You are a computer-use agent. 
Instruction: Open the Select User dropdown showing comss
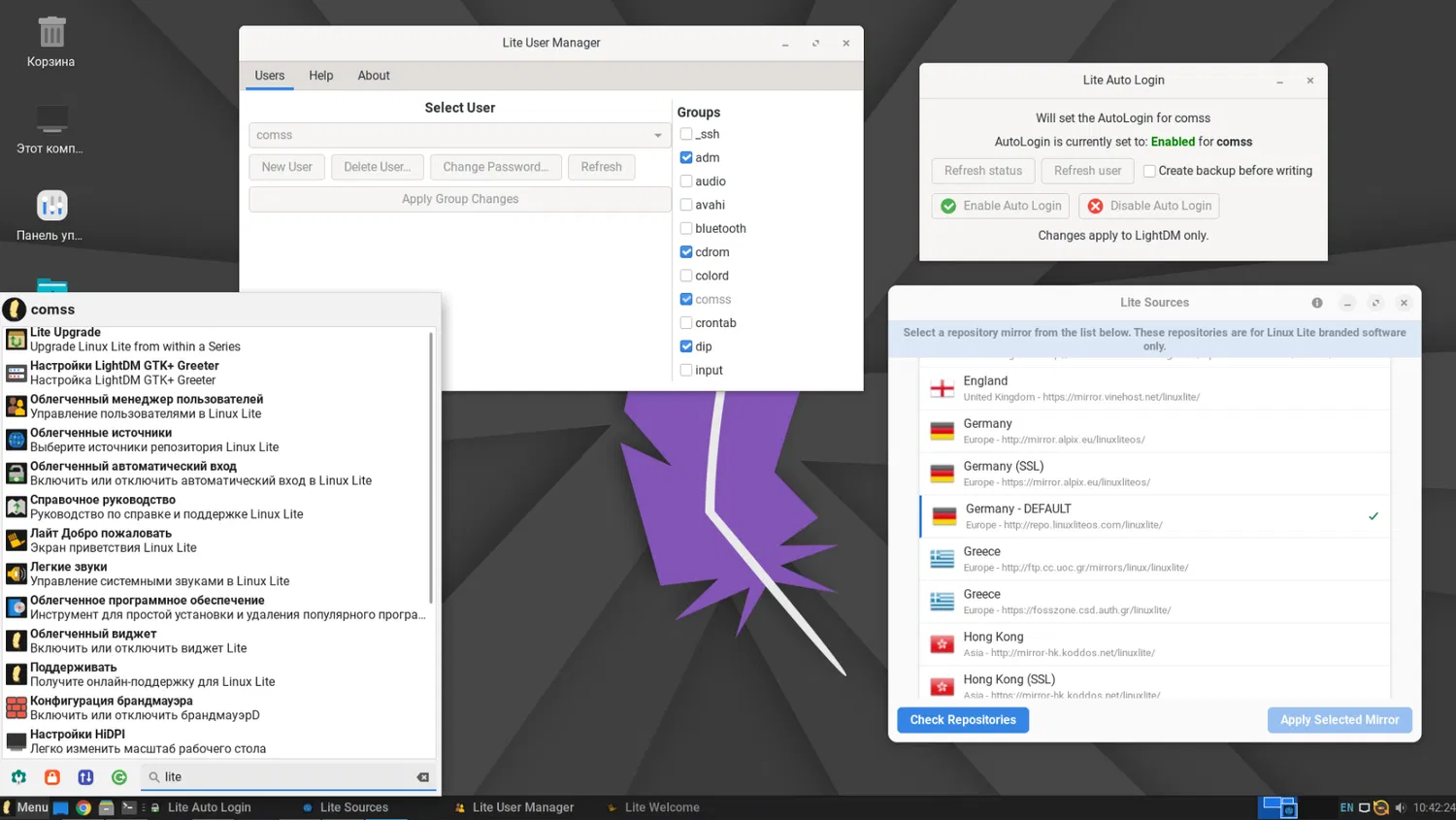click(x=460, y=135)
